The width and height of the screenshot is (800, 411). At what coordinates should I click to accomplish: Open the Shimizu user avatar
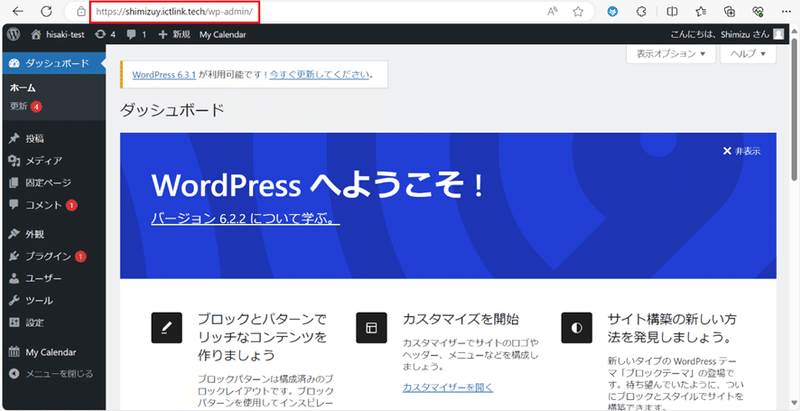[779, 34]
